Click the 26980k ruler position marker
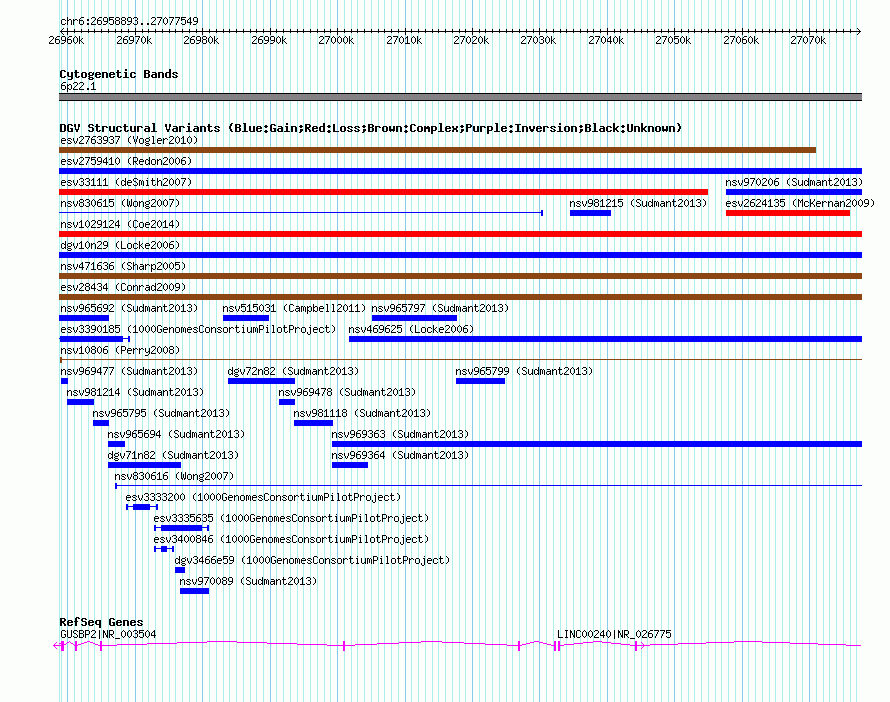890x702 pixels. pyautogui.click(x=201, y=40)
